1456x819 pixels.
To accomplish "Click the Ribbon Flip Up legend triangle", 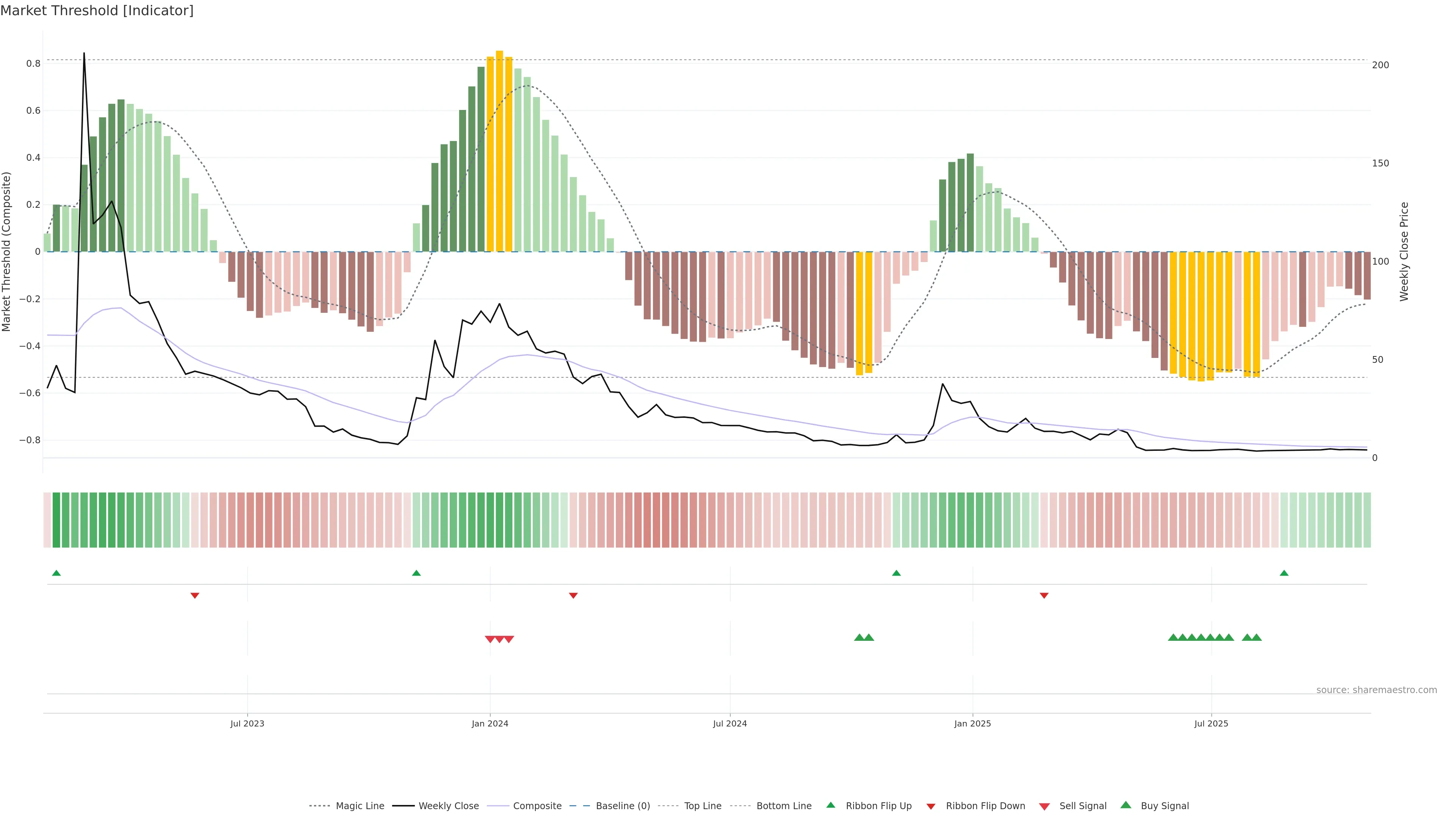I will (831, 805).
